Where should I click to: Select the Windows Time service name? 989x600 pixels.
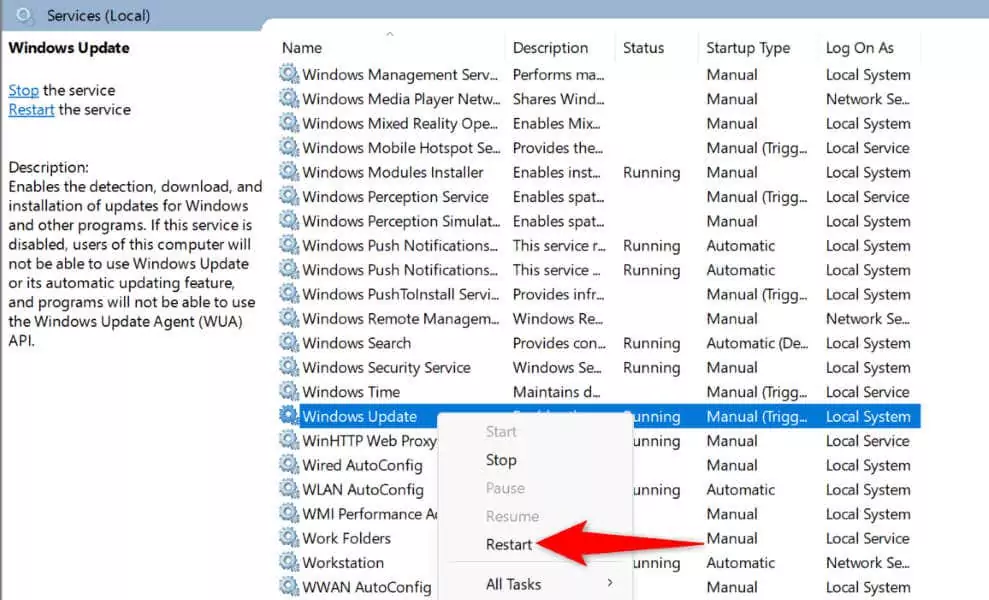click(x=351, y=392)
